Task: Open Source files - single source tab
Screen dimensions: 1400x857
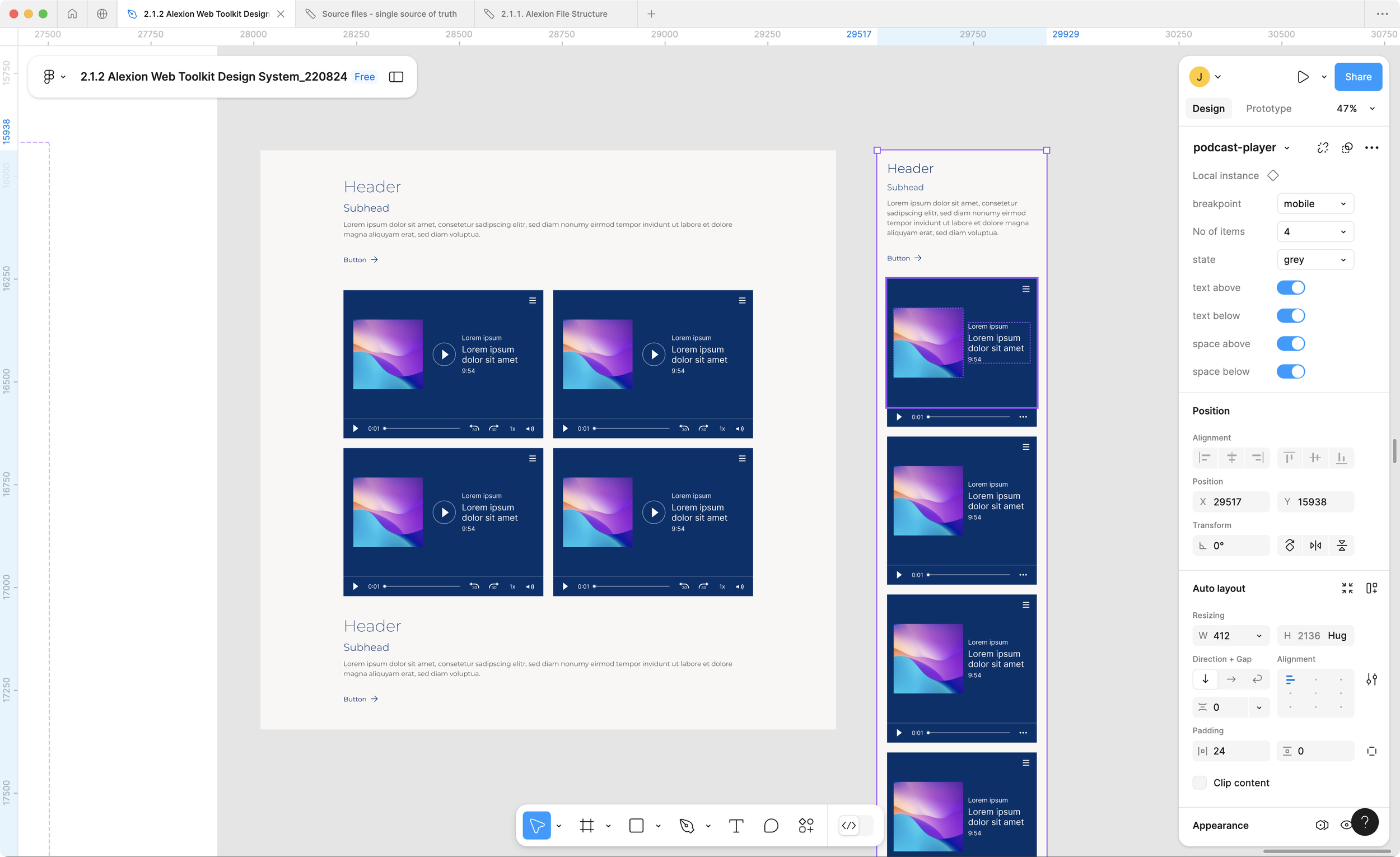Action: tap(385, 13)
